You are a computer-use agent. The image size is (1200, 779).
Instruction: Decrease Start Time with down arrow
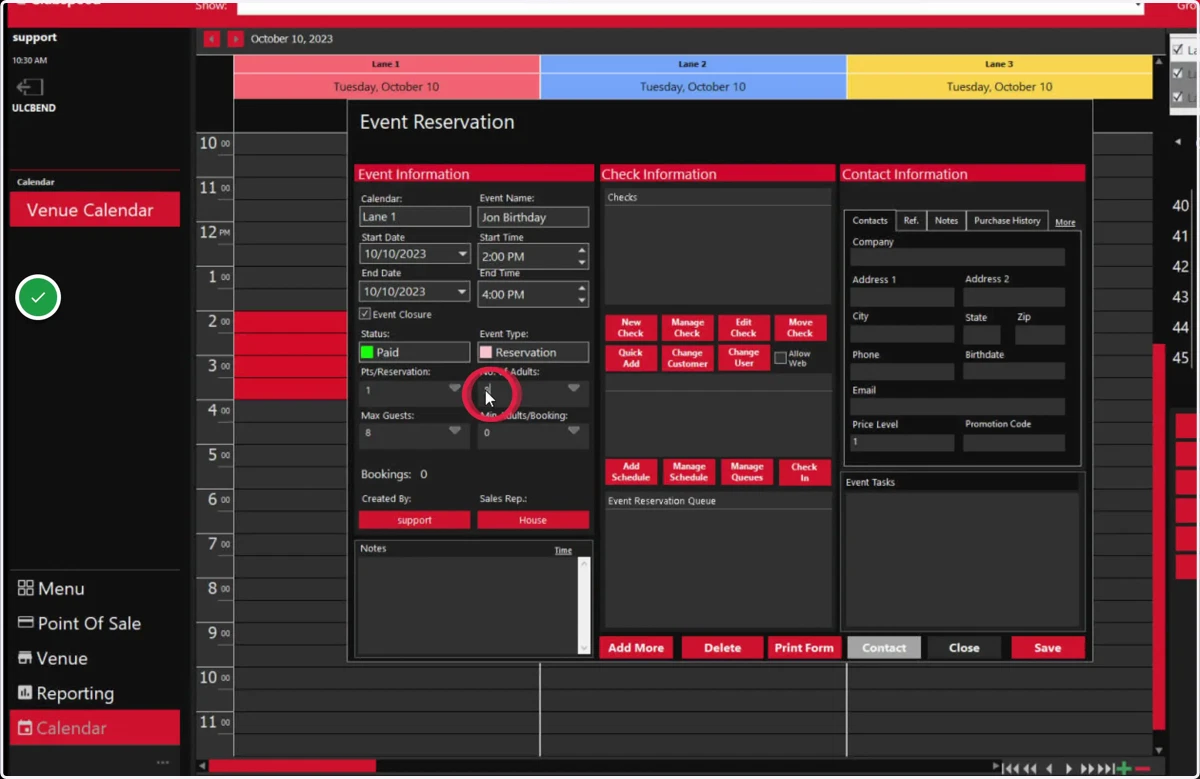tap(582, 263)
